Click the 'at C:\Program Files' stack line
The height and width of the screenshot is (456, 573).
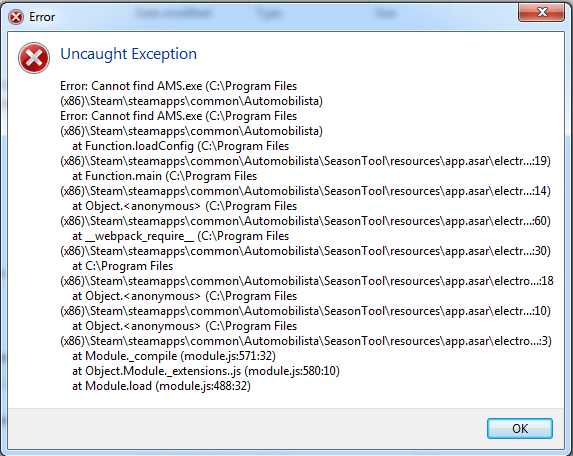click(x=122, y=266)
